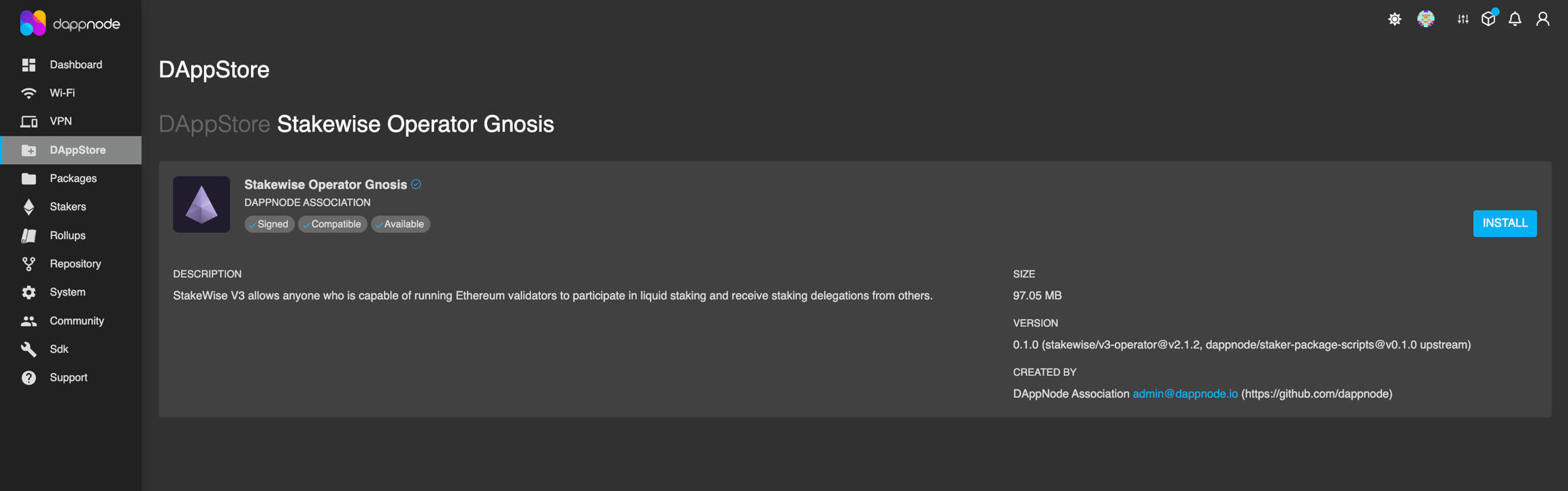Viewport: 1568px width, 491px height.
Task: Click the verified badge beside package name
Action: [x=416, y=185]
